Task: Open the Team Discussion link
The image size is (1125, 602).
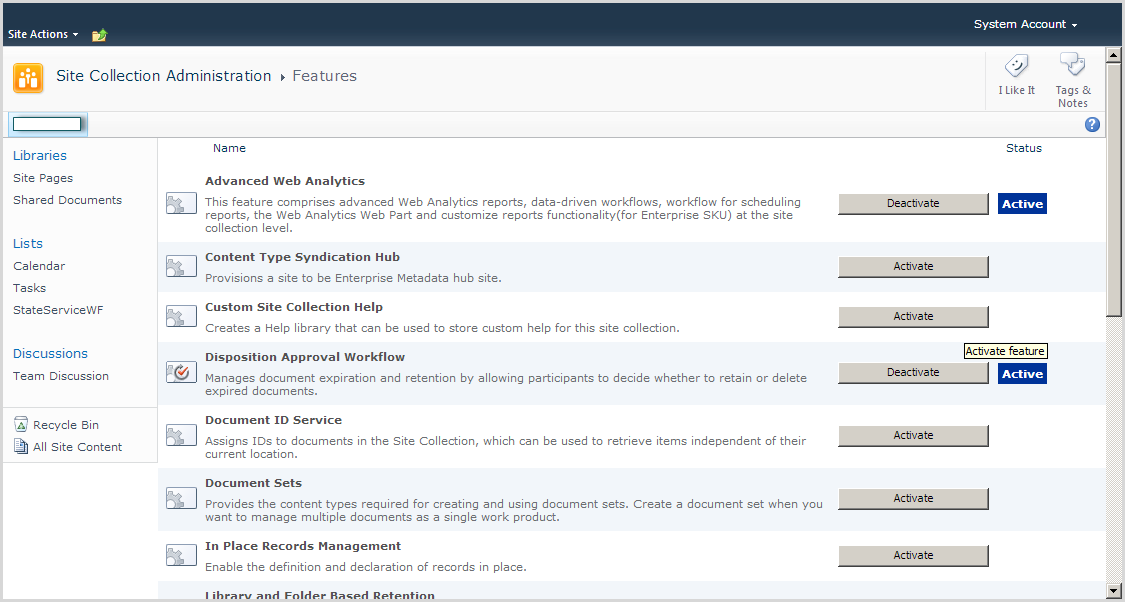Action: 61,376
